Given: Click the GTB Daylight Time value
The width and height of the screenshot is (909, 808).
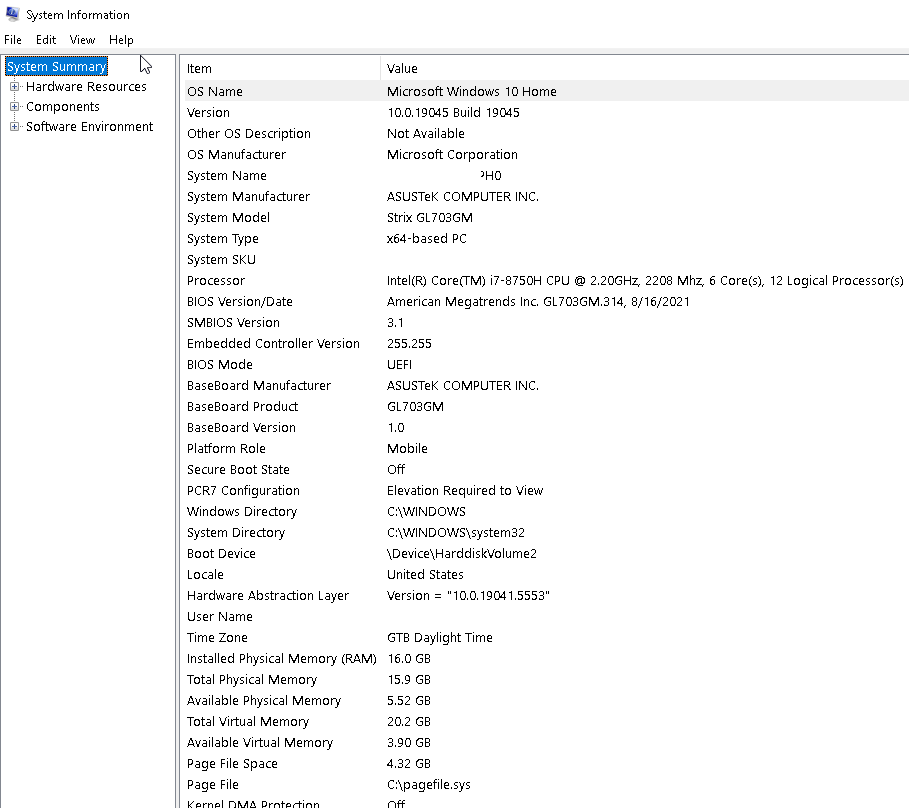Looking at the screenshot, I should (x=439, y=638).
